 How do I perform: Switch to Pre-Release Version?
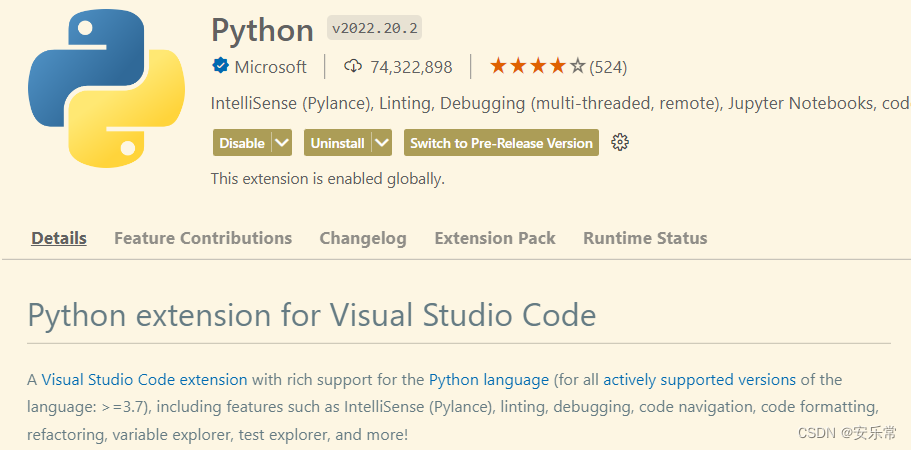point(501,143)
